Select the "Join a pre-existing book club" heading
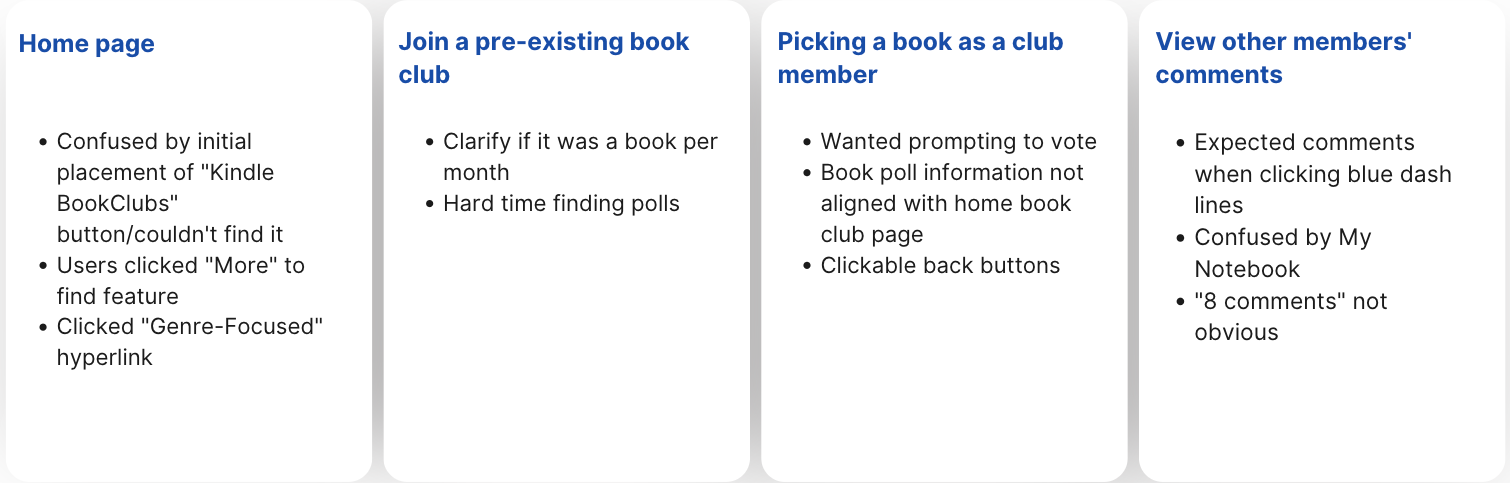 pyautogui.click(x=544, y=58)
